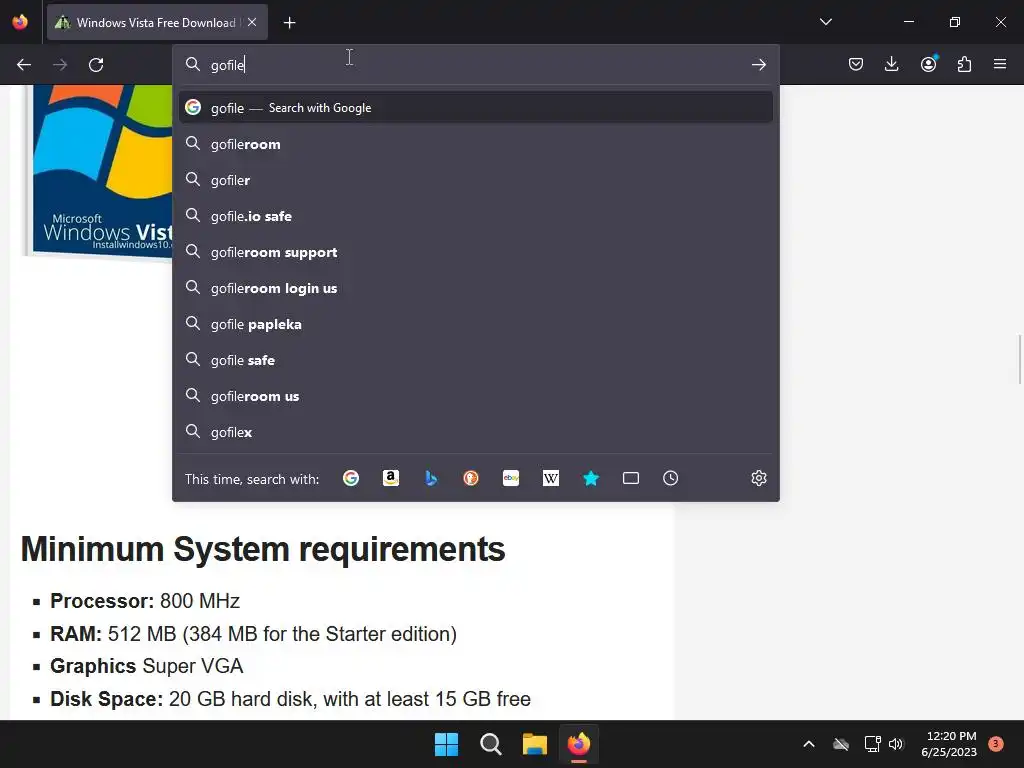Click inside the address bar text field

click(x=475, y=65)
